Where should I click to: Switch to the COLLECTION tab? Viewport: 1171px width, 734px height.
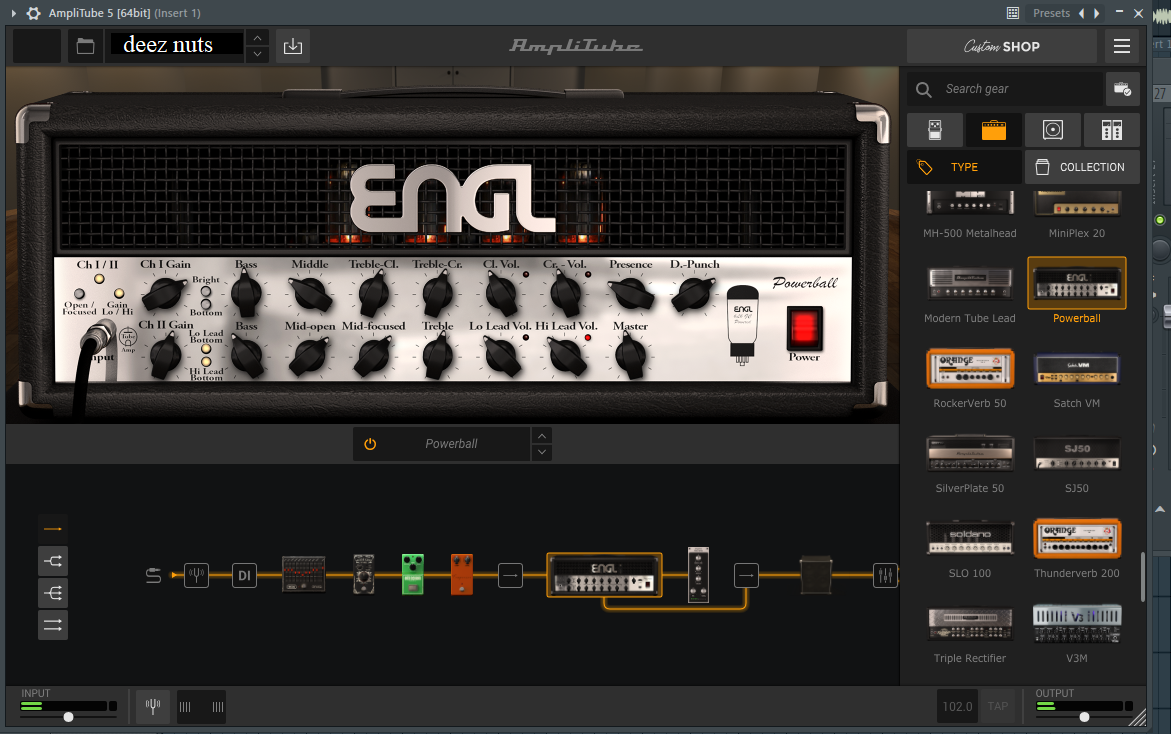[1082, 167]
